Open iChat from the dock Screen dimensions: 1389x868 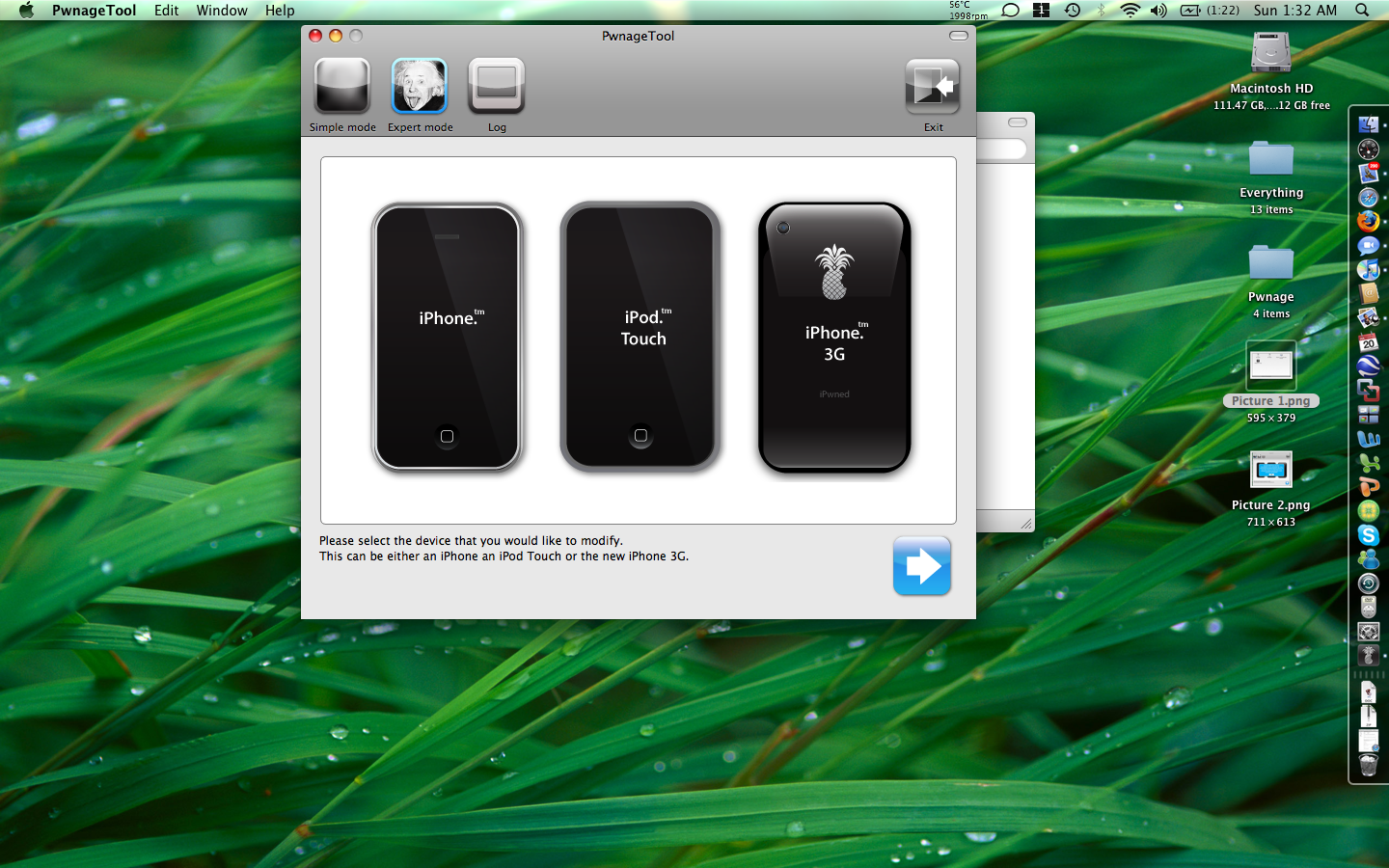click(1369, 245)
